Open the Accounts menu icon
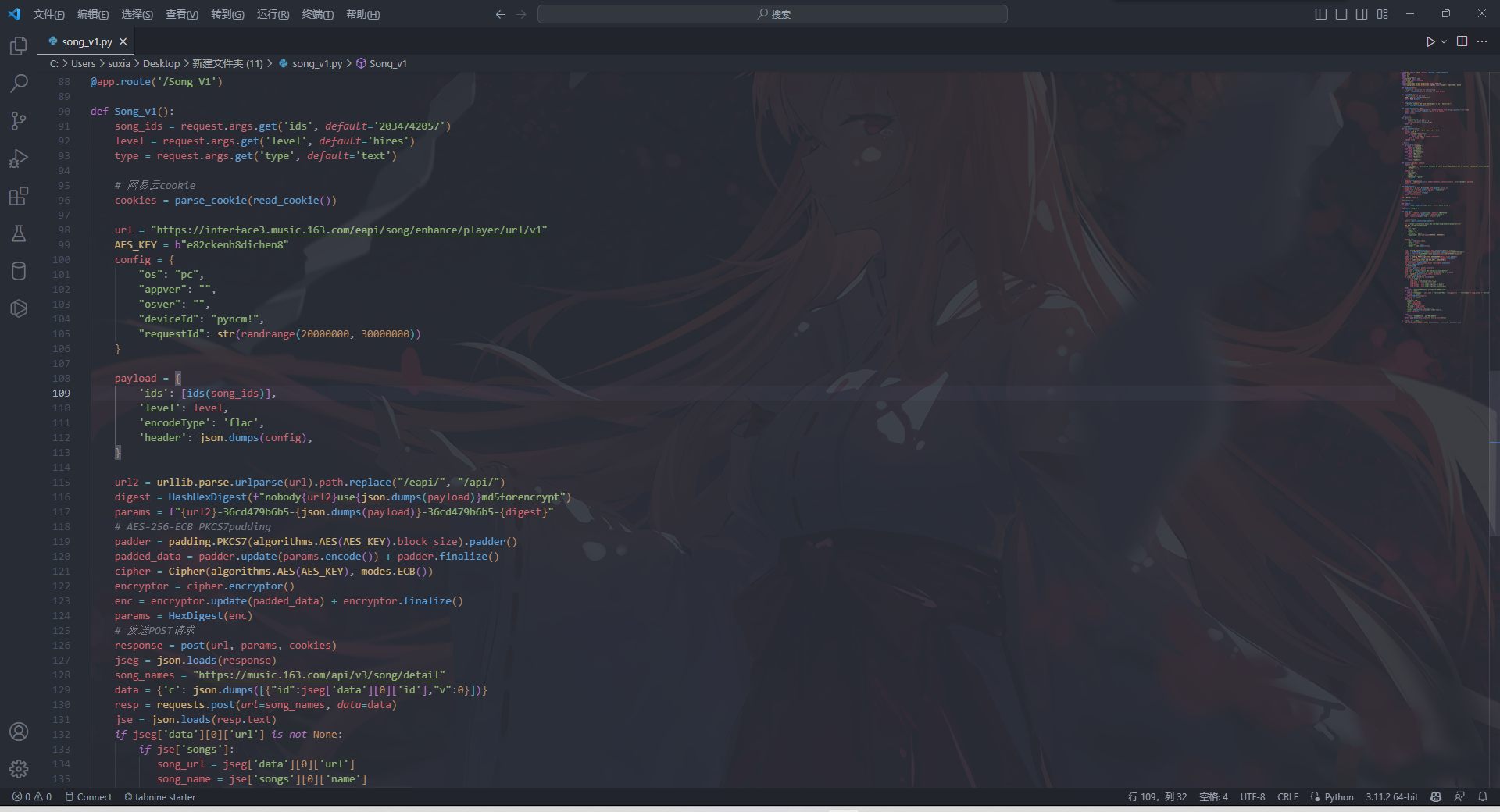This screenshot has width=1500, height=812. pos(19,732)
